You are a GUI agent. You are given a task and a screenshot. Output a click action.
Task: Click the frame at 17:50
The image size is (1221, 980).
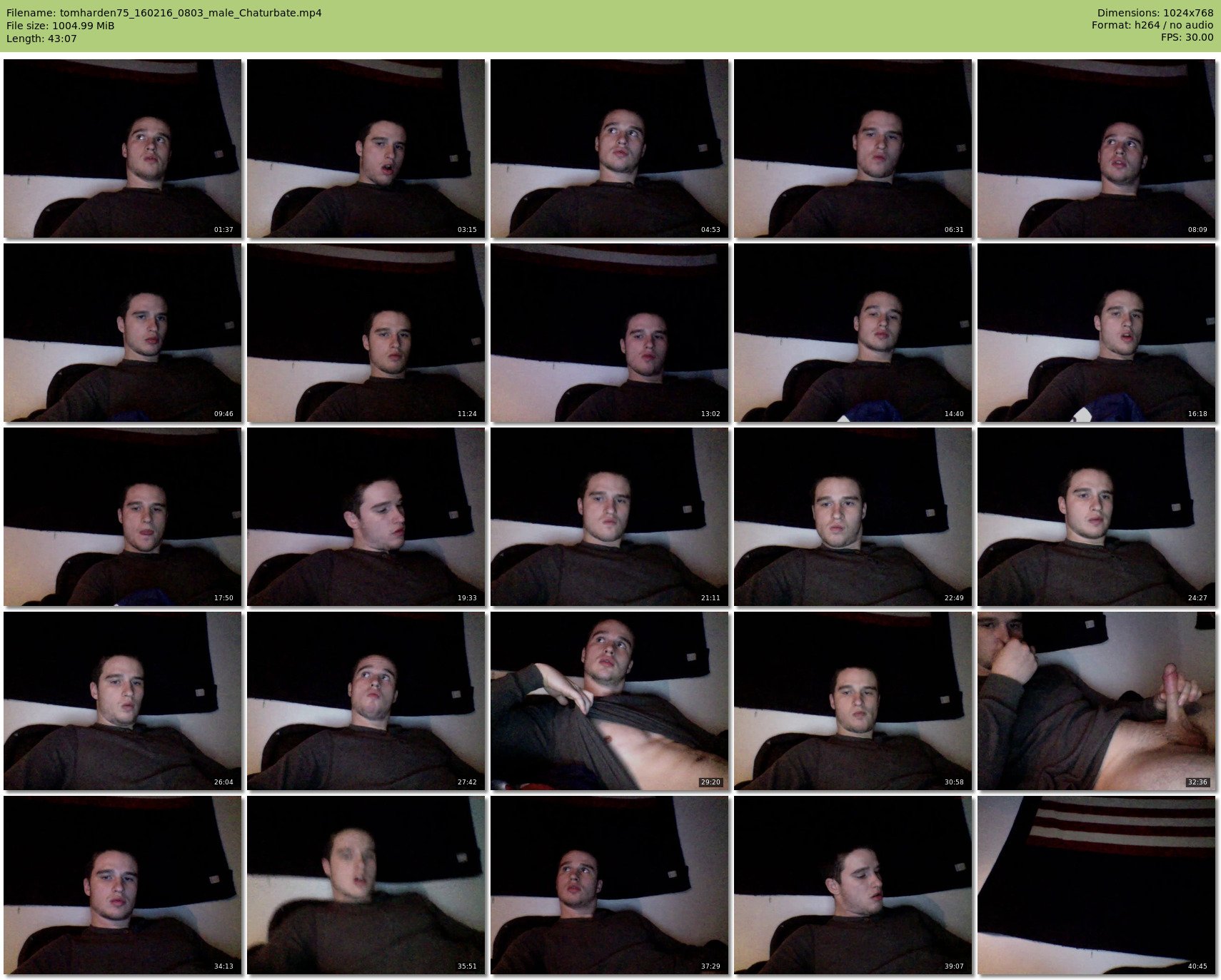(123, 517)
